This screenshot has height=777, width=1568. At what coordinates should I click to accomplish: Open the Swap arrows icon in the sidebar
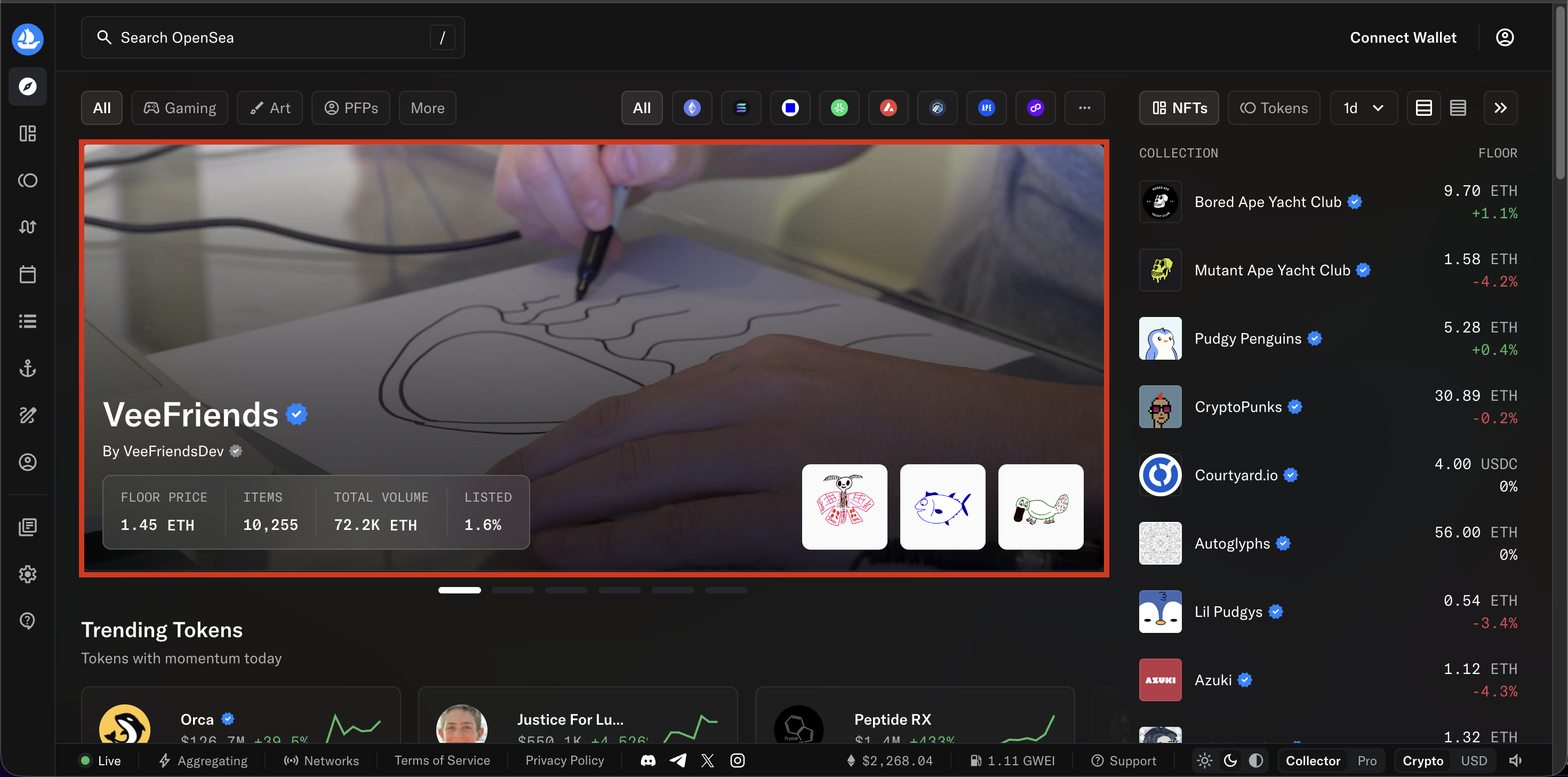click(x=27, y=227)
